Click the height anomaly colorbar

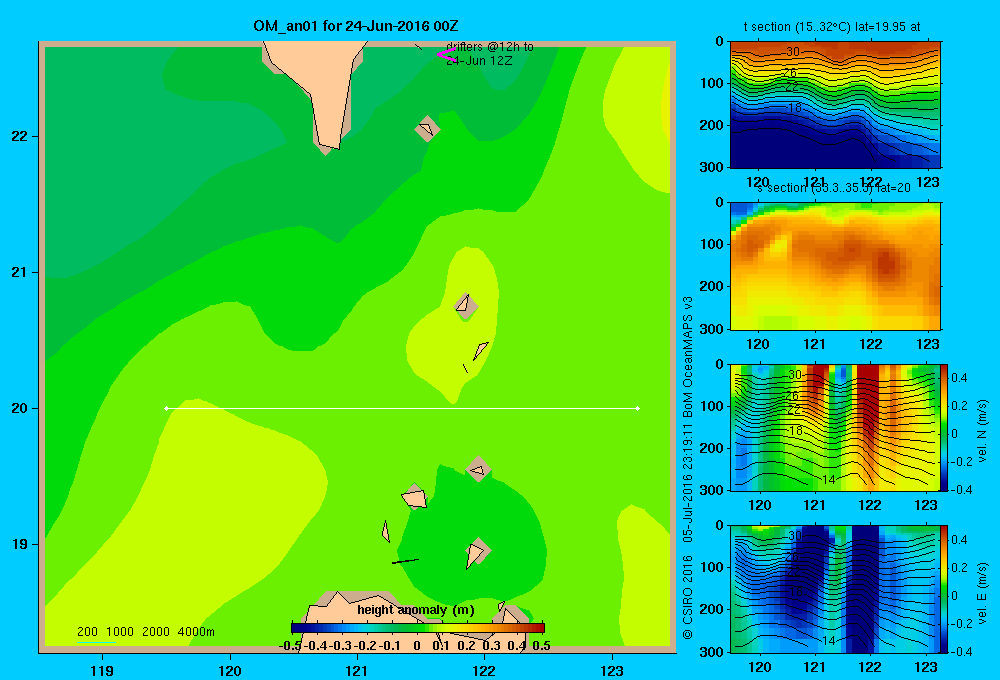point(418,628)
